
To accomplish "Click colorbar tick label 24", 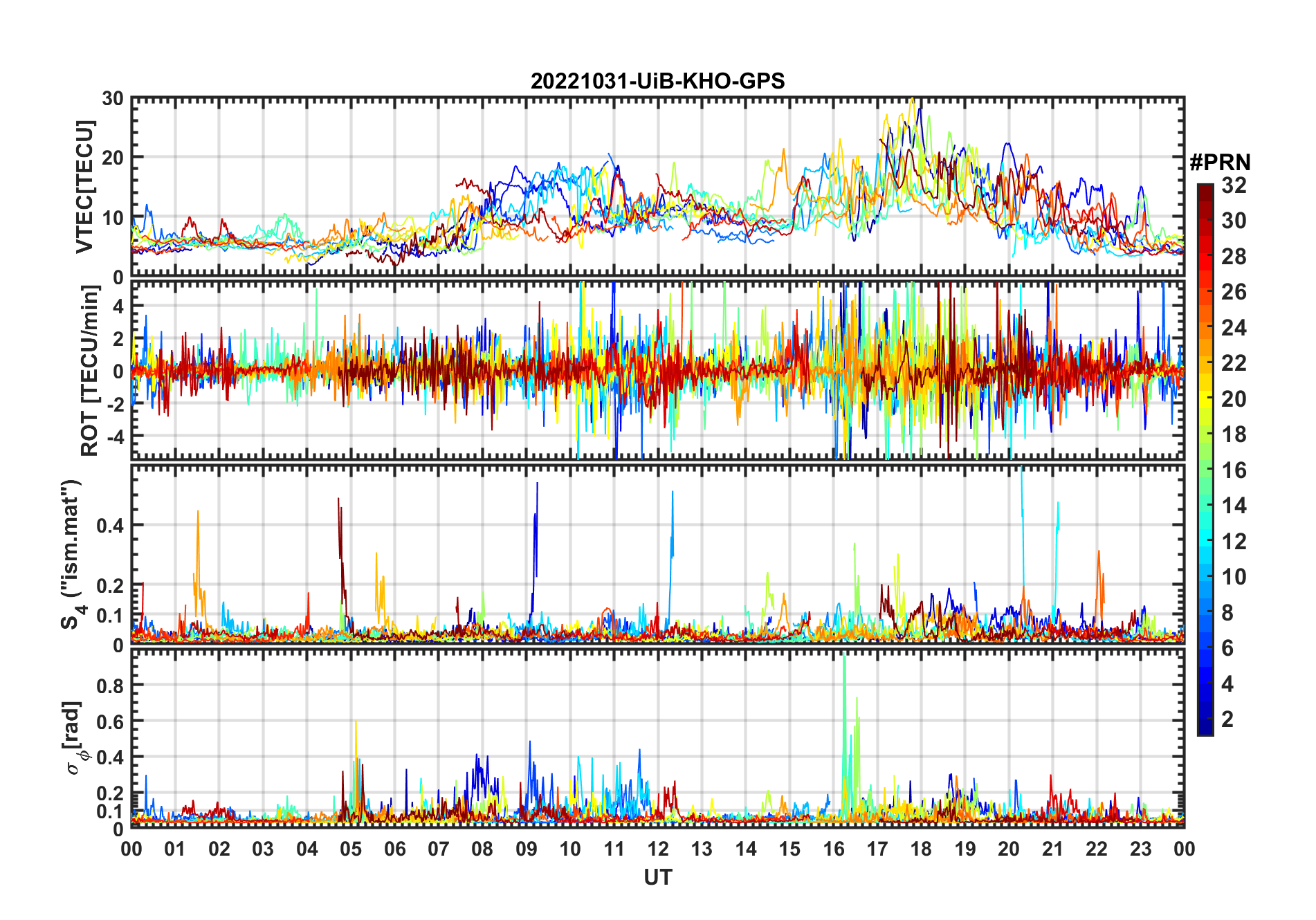I will tap(1234, 327).
